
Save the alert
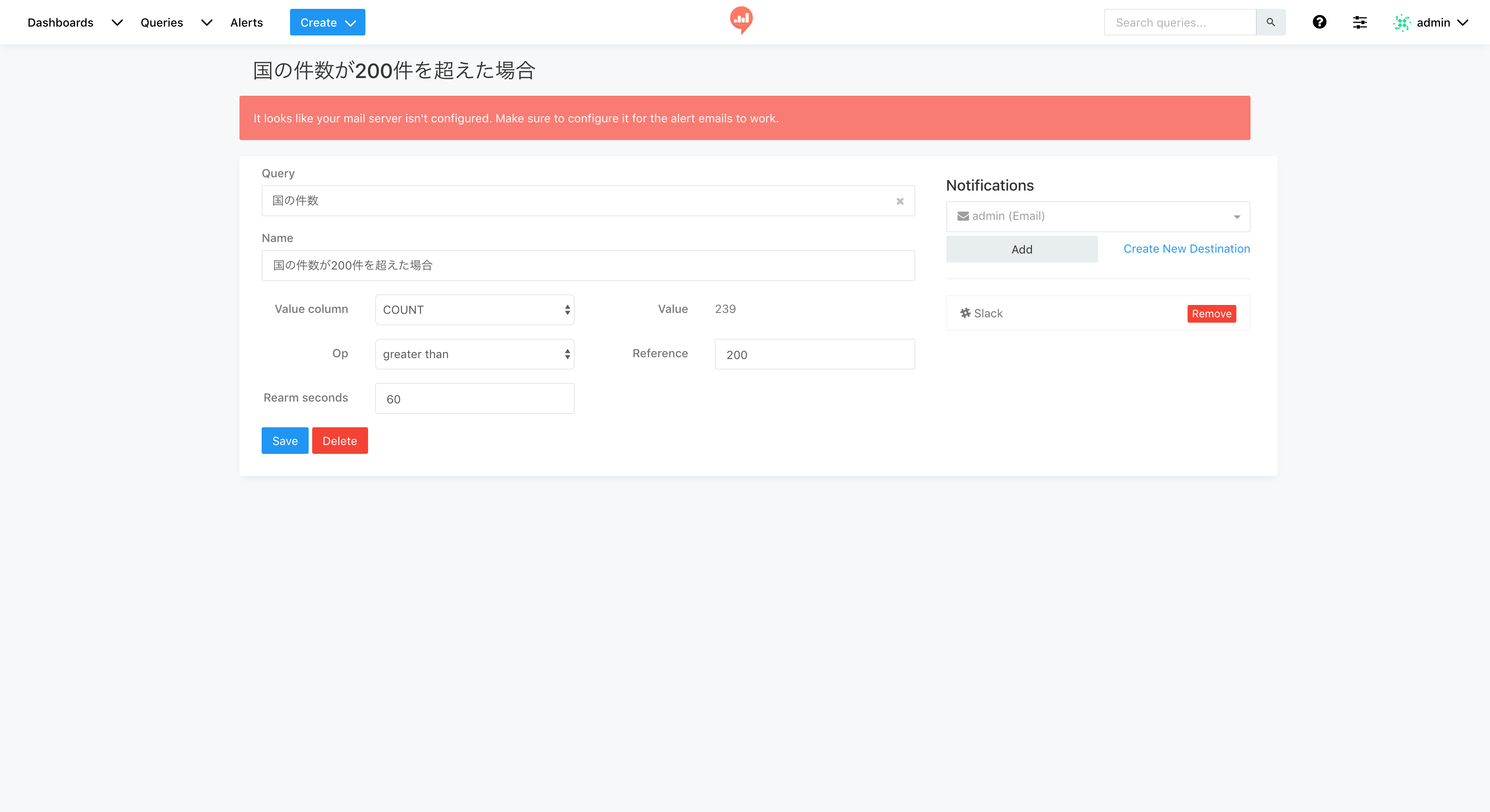285,441
